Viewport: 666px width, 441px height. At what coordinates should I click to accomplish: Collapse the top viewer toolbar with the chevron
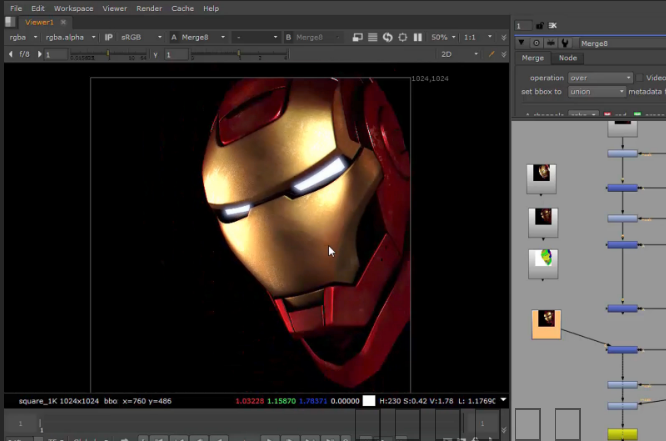click(504, 37)
